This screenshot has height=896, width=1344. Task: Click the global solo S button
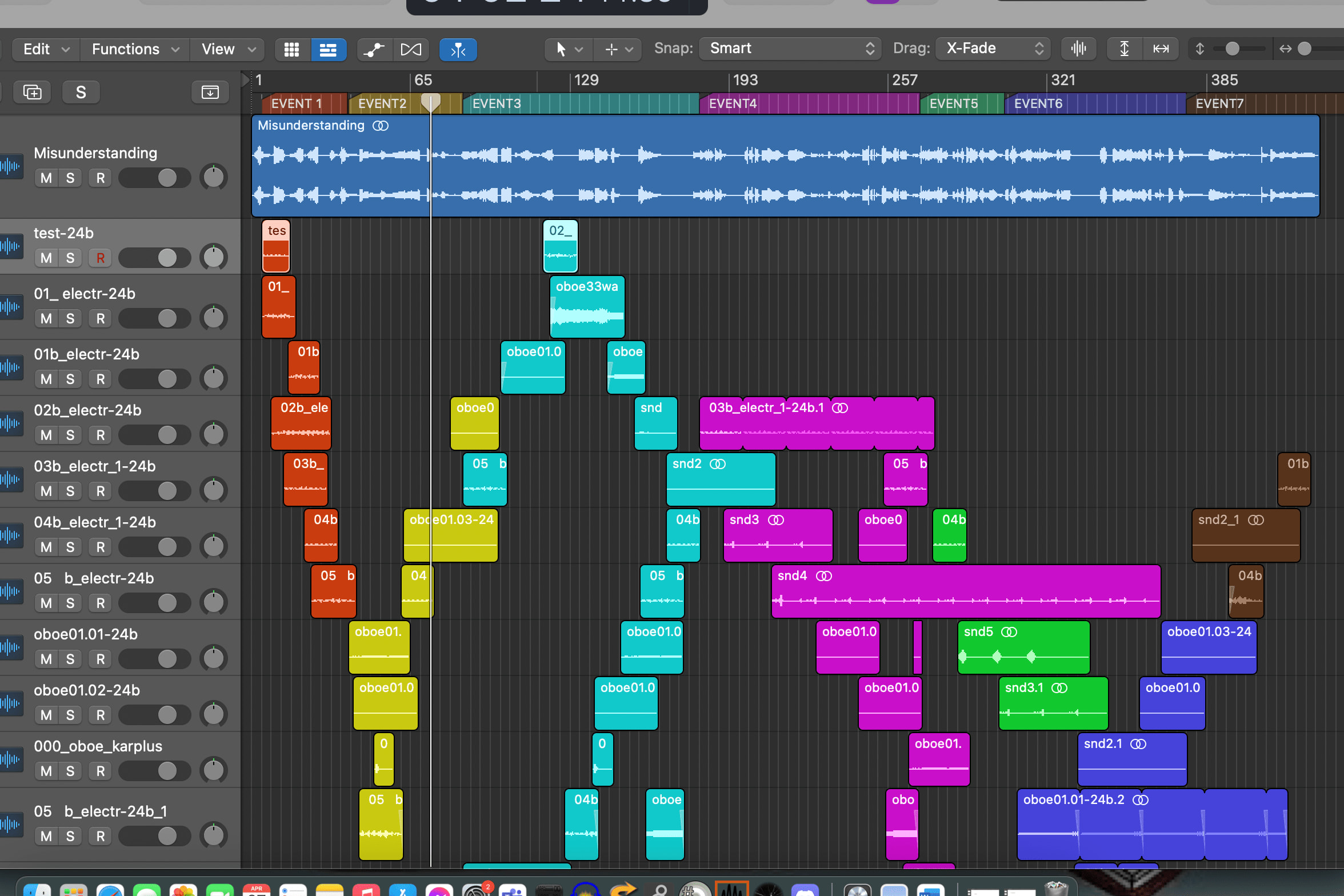click(x=81, y=92)
